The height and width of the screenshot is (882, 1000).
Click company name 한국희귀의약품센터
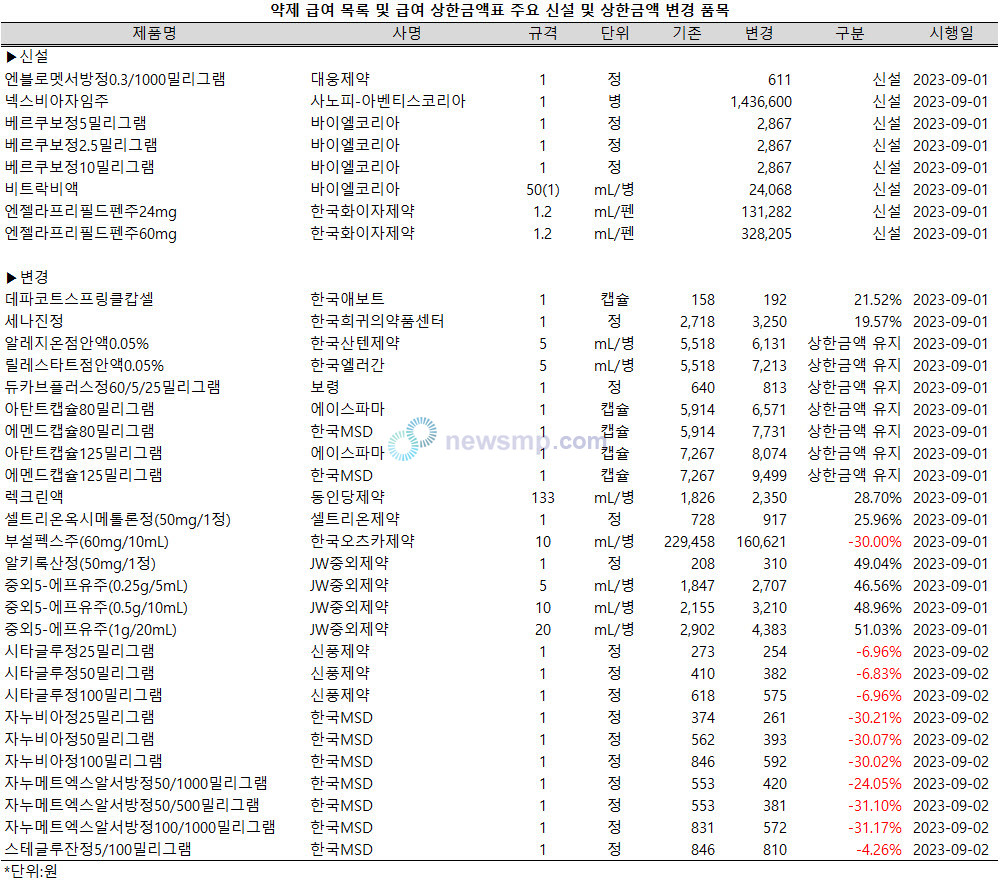click(377, 321)
